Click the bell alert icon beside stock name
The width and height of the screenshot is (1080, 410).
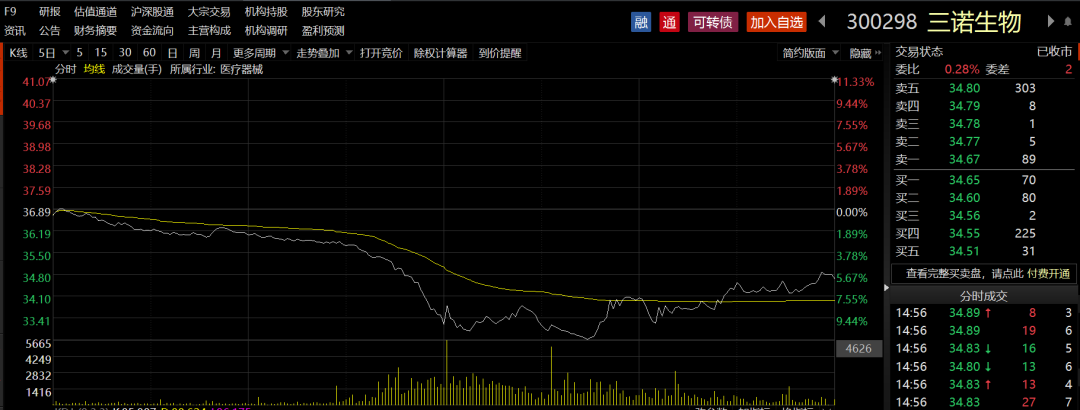(x=1069, y=22)
